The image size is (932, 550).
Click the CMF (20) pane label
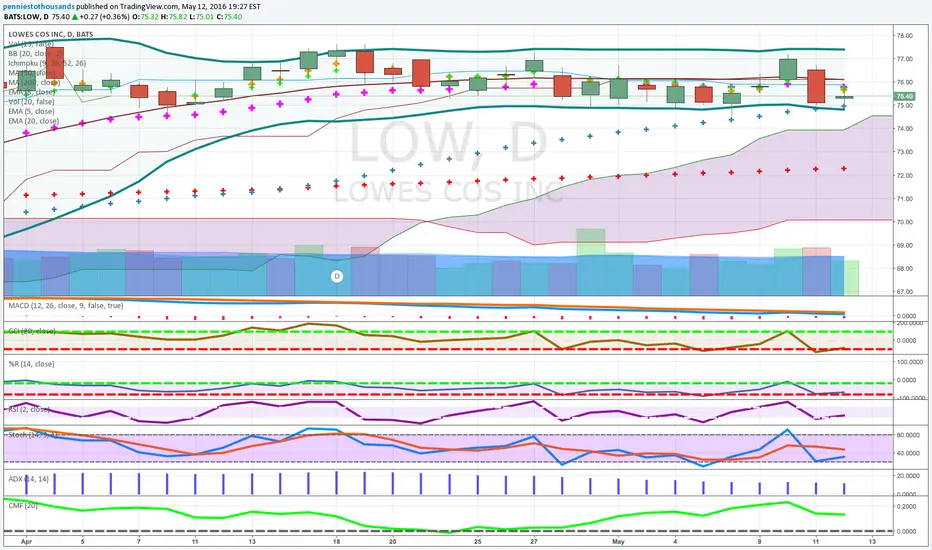(23, 505)
